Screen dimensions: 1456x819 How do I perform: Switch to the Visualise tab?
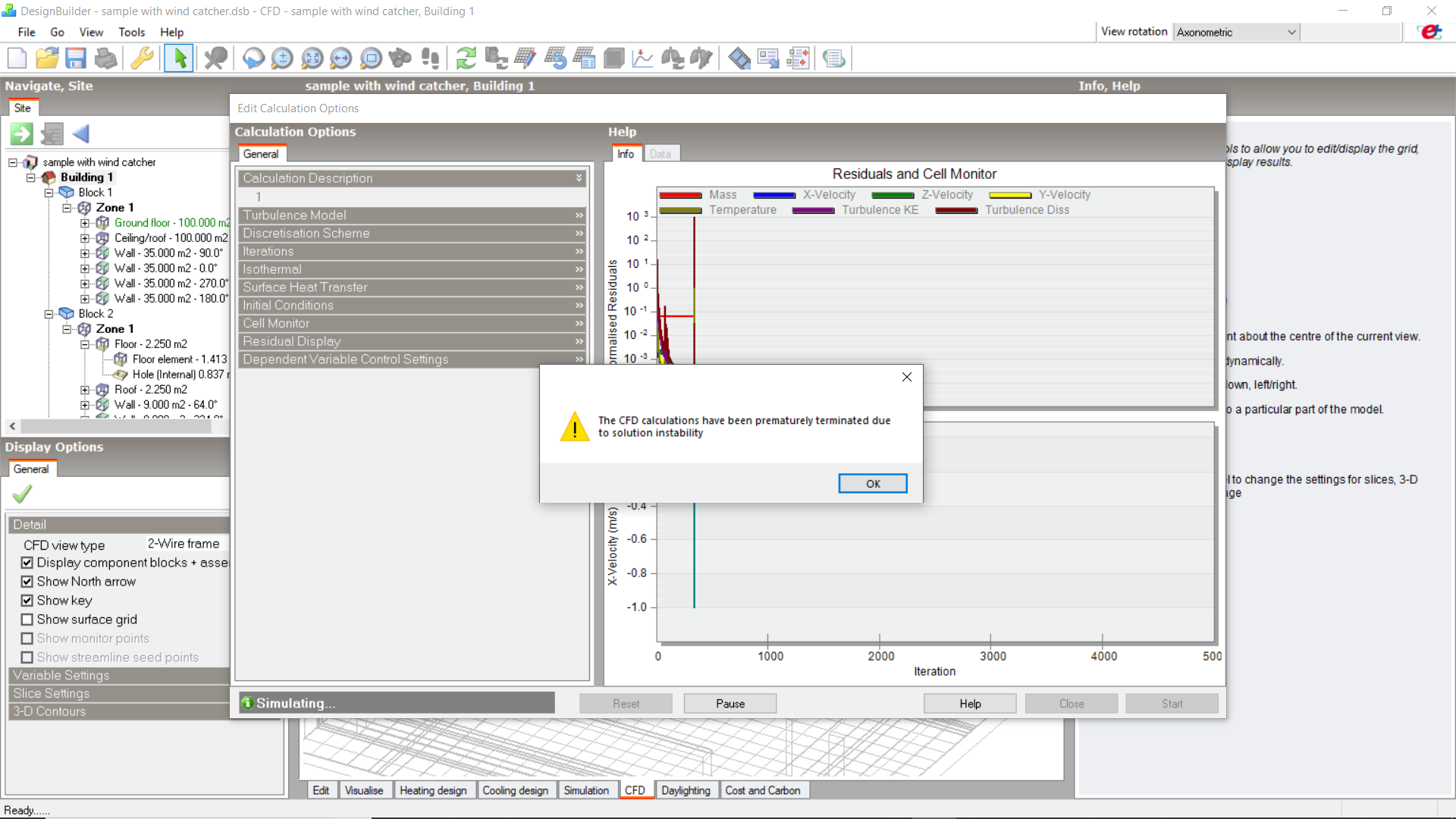click(364, 790)
